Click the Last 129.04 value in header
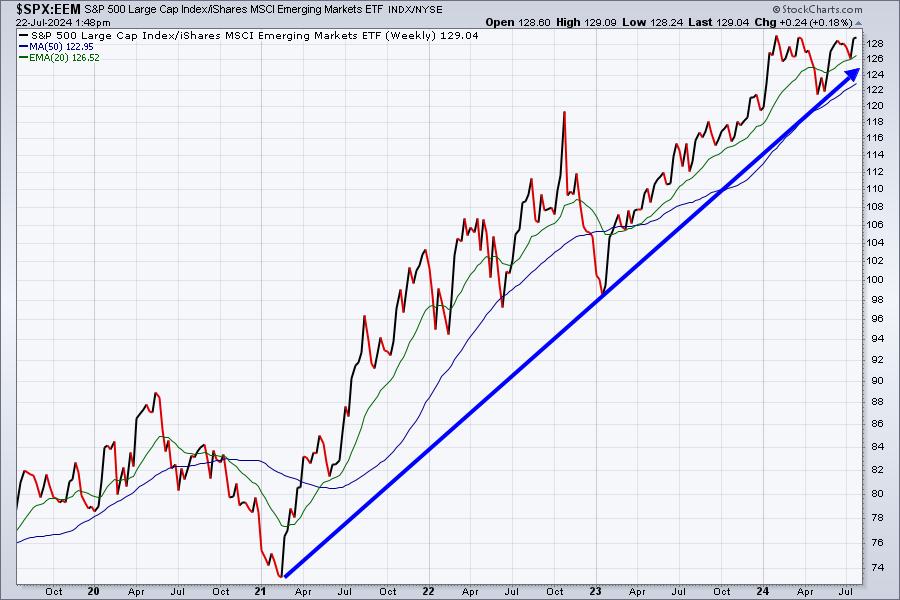This screenshot has width=900, height=600. [719, 22]
